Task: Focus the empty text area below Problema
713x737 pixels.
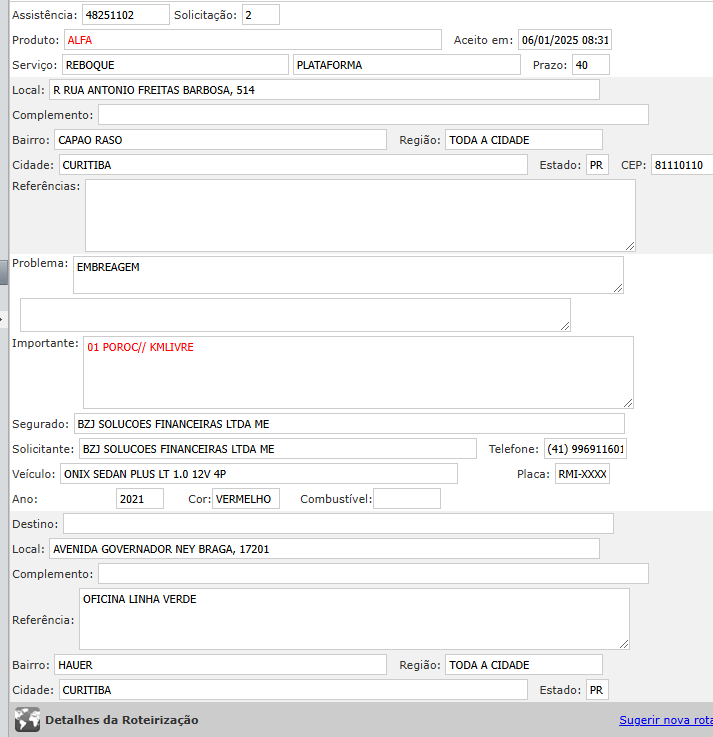Action: point(295,315)
